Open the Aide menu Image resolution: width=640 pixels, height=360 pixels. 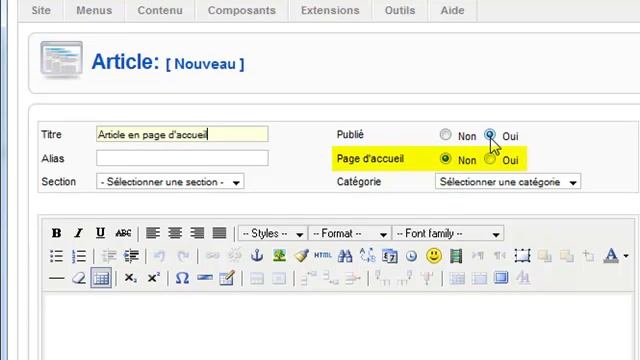pos(452,10)
